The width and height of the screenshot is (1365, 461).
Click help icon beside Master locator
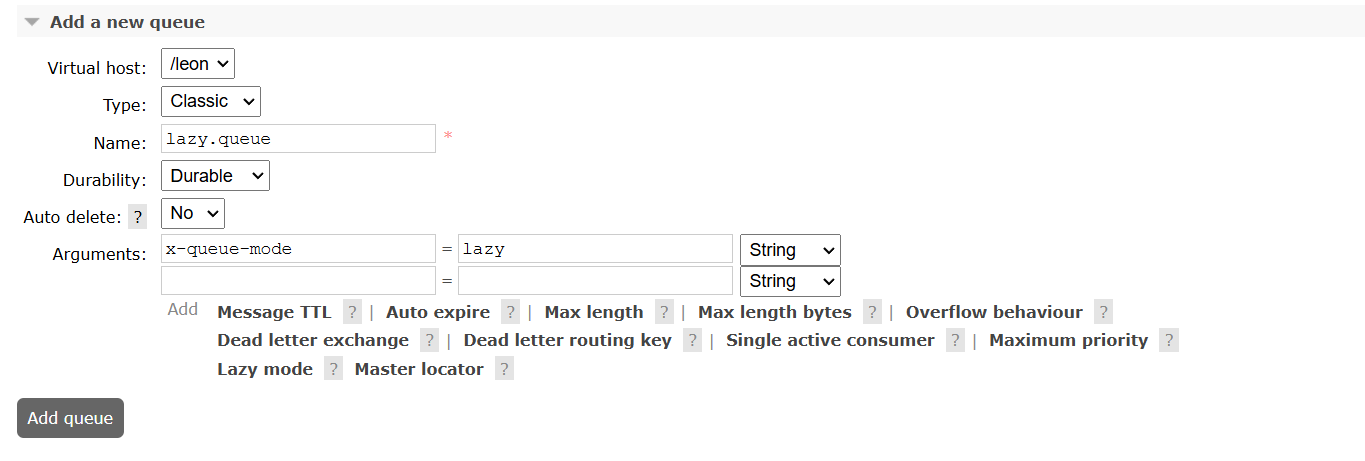click(x=504, y=369)
